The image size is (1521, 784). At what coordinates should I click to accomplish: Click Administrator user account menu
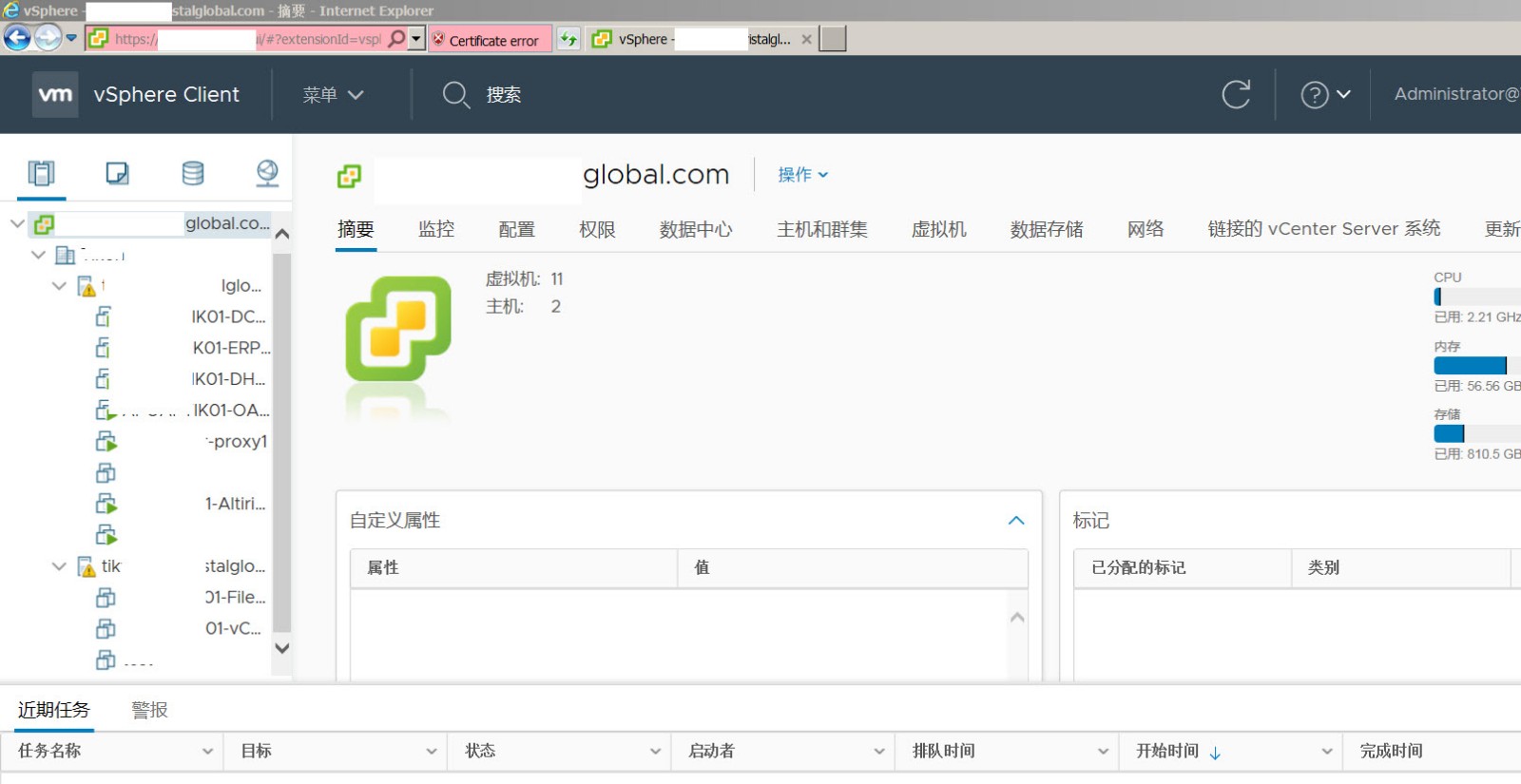1456,94
